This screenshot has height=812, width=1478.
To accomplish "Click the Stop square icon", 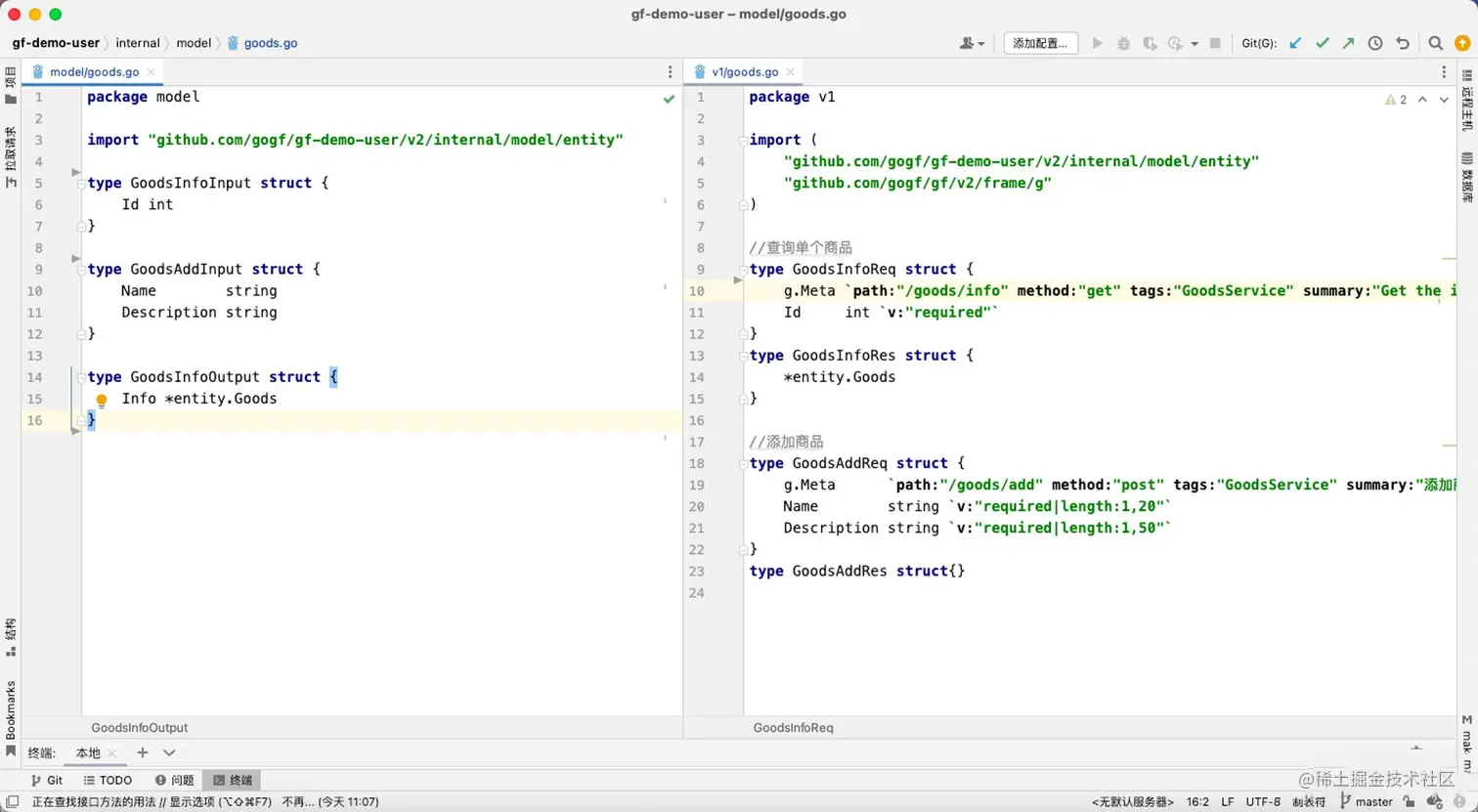I will [1215, 43].
